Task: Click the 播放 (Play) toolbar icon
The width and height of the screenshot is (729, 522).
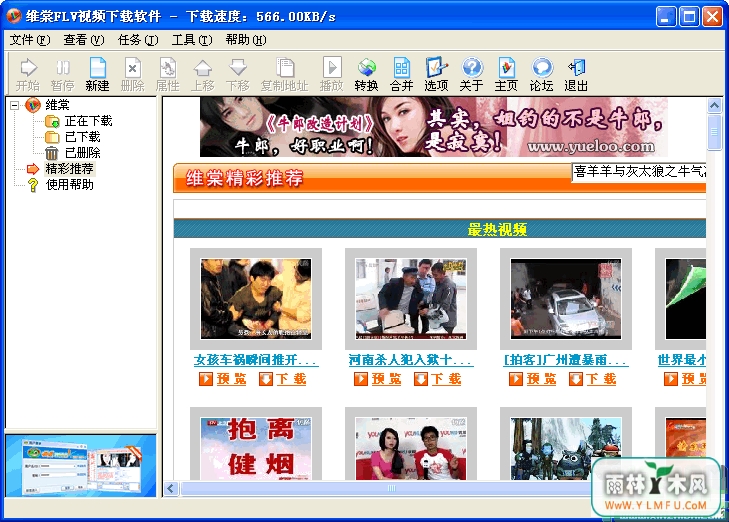Action: click(332, 74)
